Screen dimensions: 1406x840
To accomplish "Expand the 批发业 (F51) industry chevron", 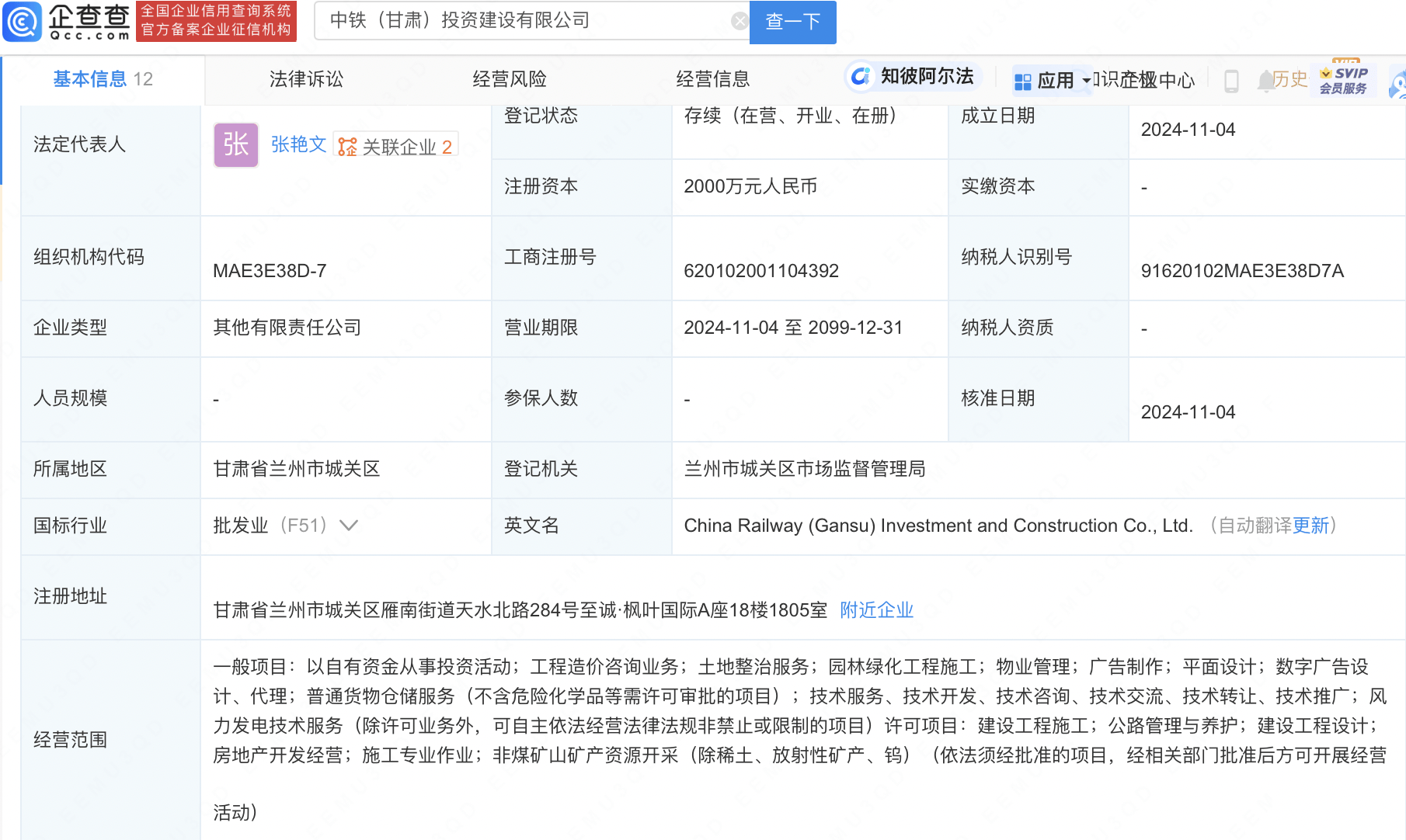I will (x=349, y=526).
